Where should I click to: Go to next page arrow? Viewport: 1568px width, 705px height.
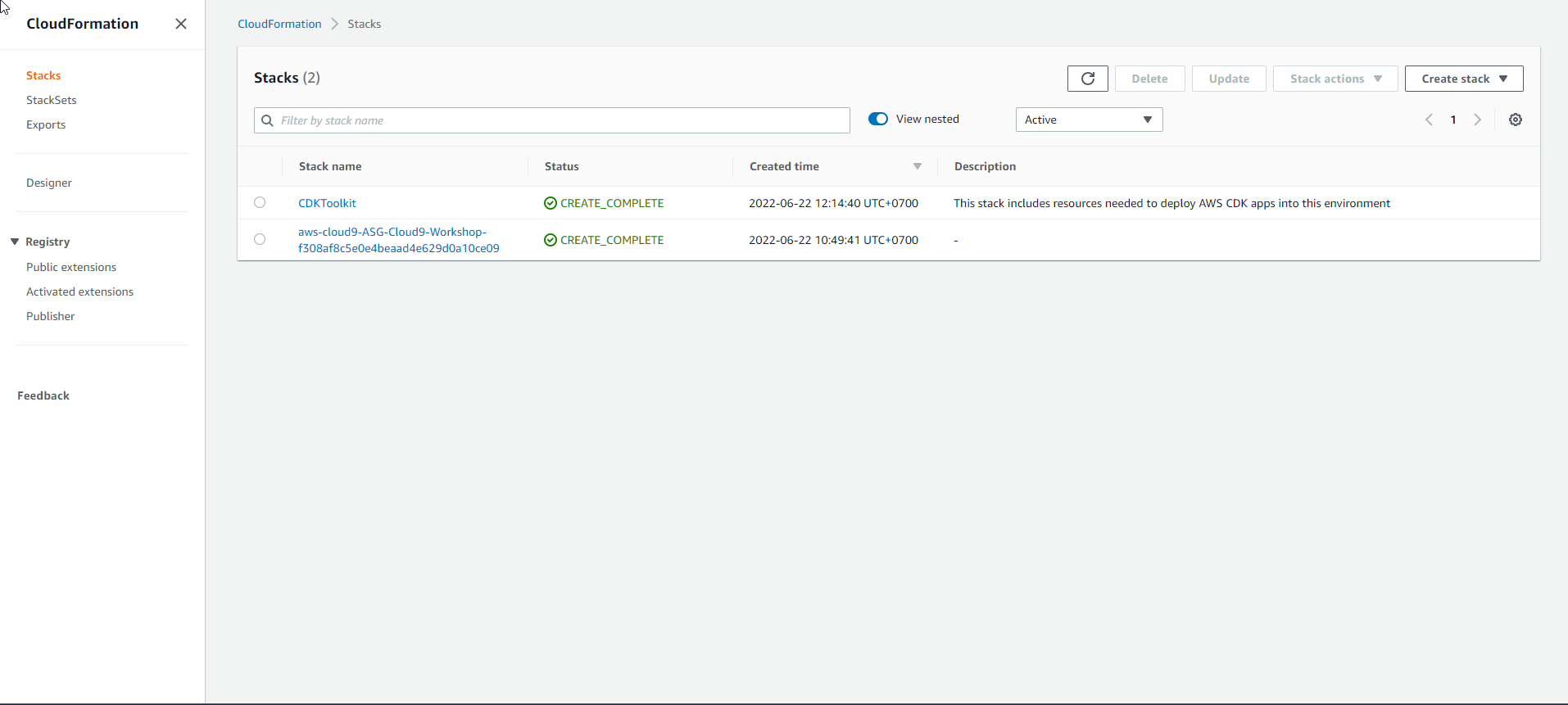pyautogui.click(x=1478, y=120)
